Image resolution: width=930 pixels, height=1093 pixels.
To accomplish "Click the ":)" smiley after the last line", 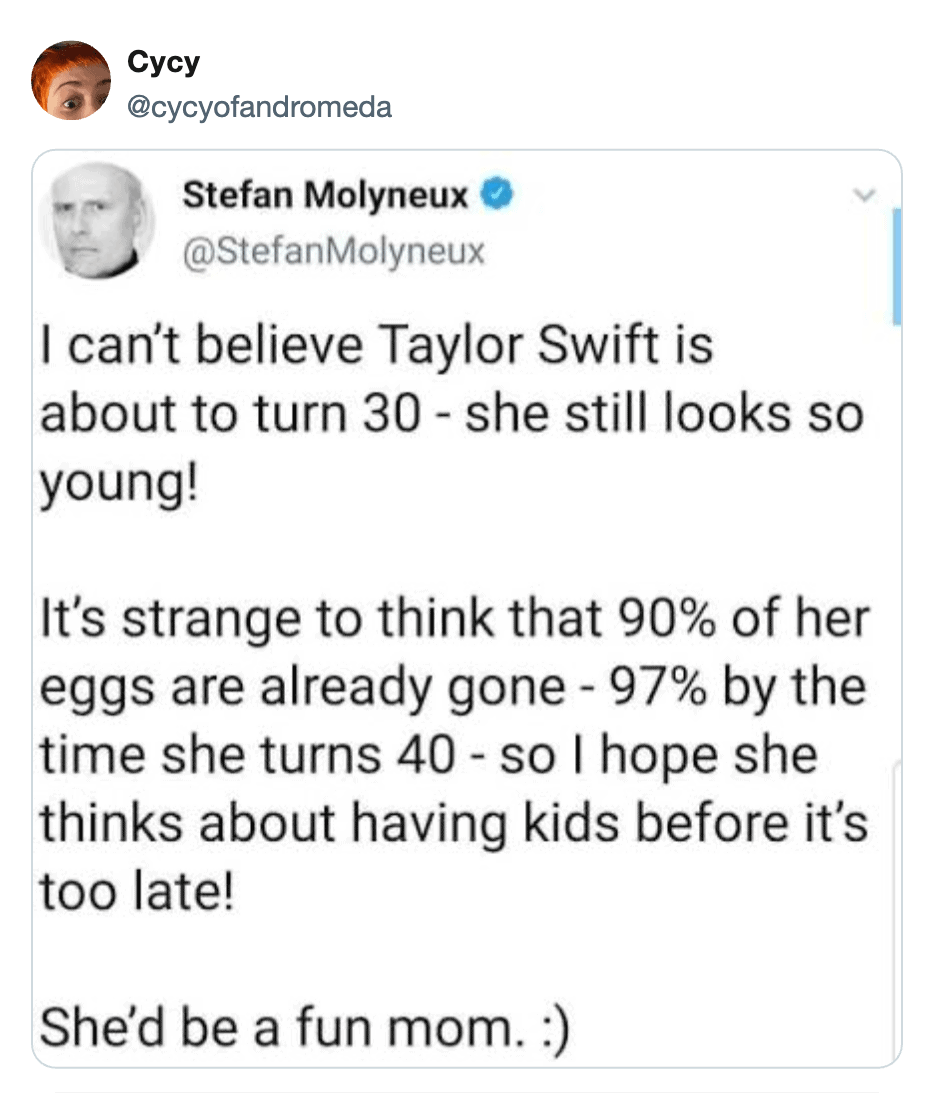I will [549, 1029].
